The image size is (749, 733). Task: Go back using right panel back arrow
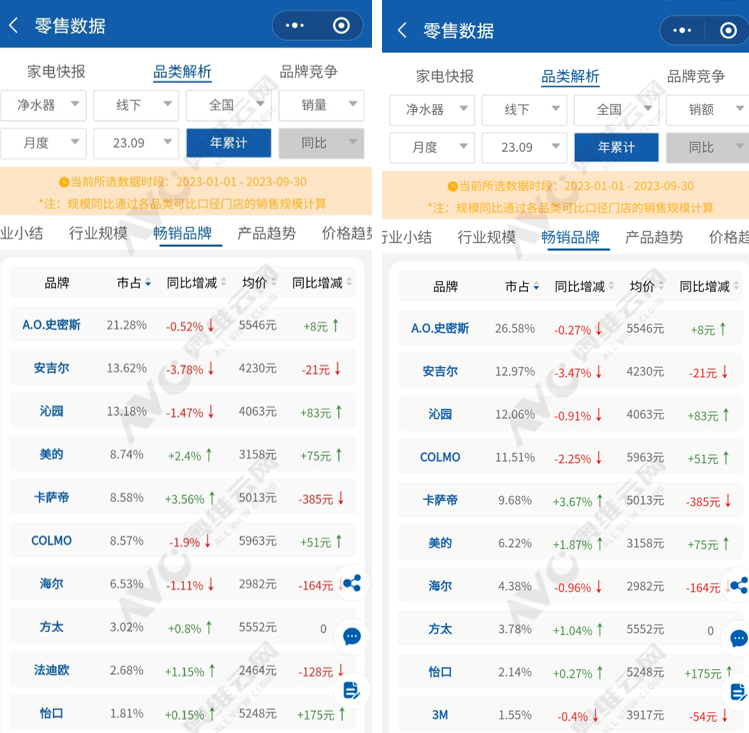click(402, 30)
